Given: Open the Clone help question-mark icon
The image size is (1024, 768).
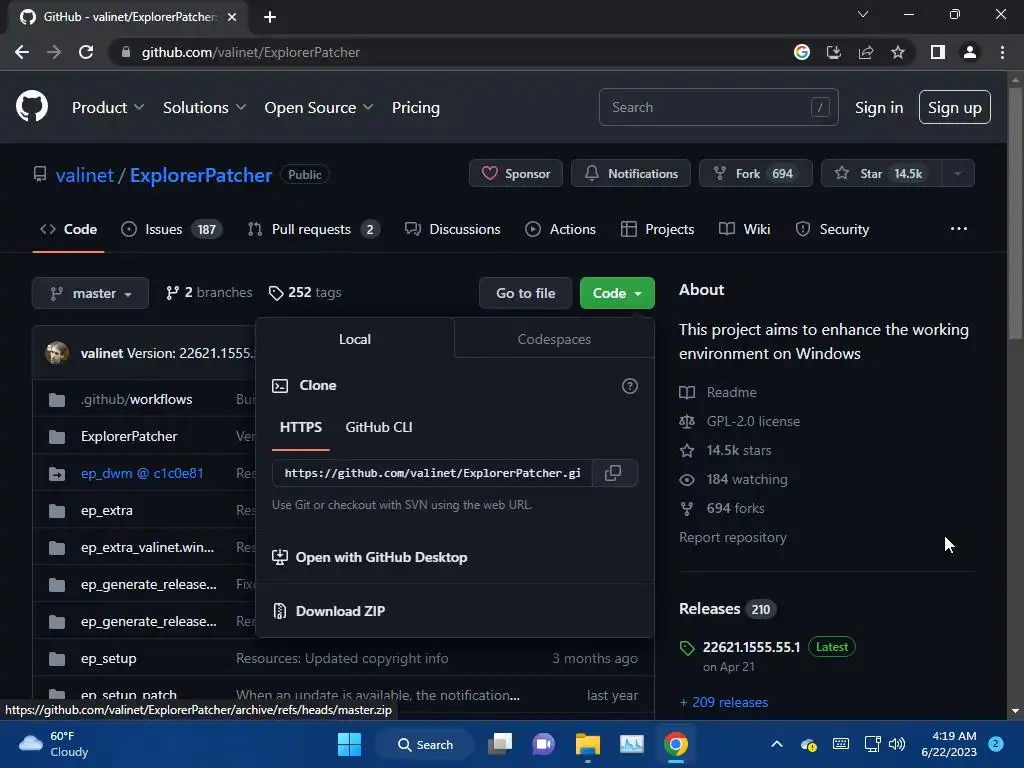Looking at the screenshot, I should point(630,386).
